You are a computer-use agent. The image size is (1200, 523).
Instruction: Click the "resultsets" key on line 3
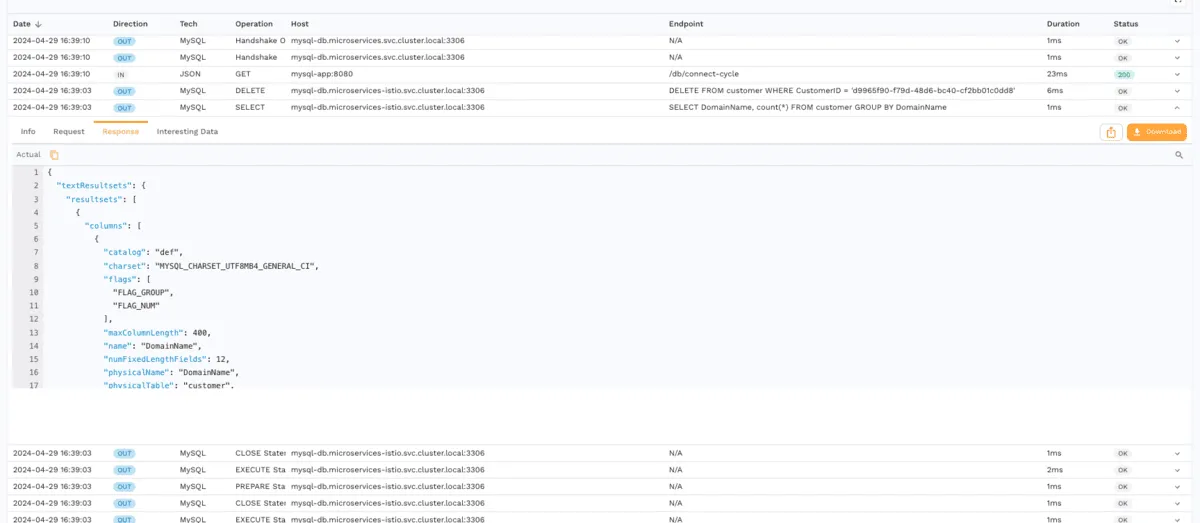click(93, 199)
